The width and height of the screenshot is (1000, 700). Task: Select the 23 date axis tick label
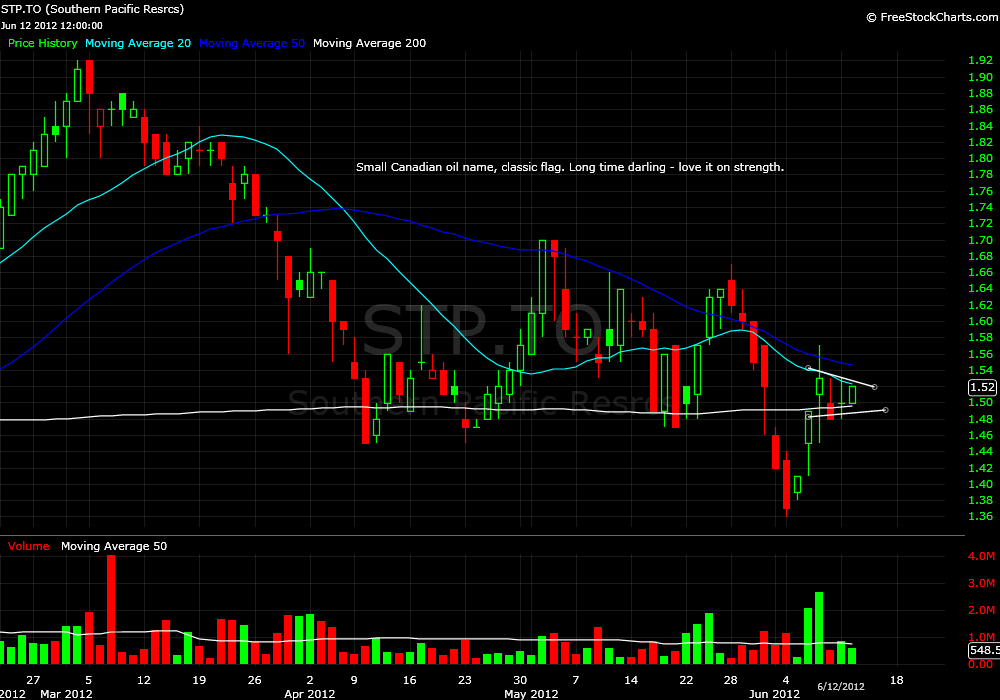click(x=465, y=680)
